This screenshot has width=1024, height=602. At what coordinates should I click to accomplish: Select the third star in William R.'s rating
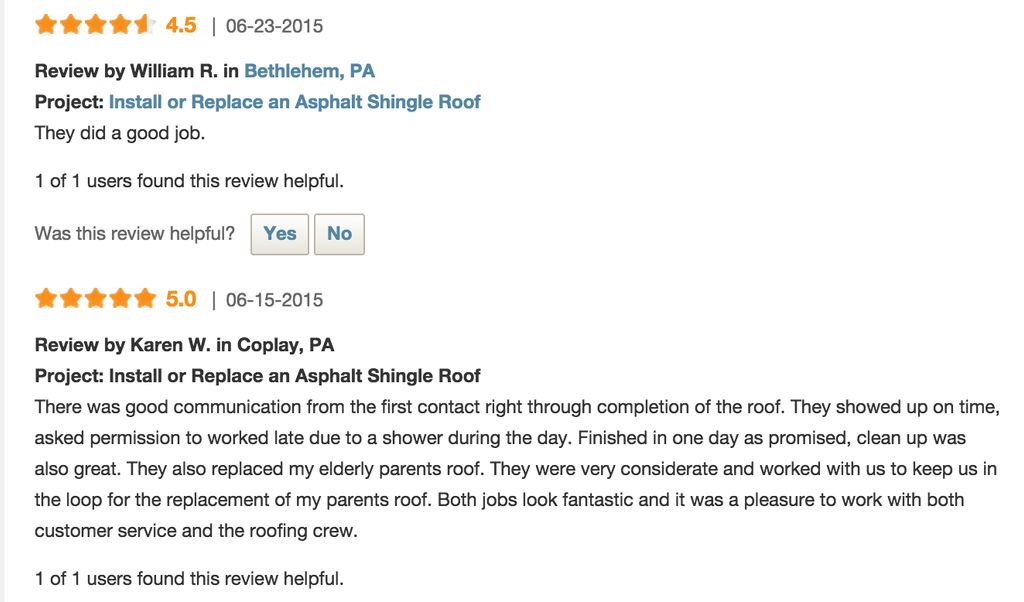click(96, 25)
